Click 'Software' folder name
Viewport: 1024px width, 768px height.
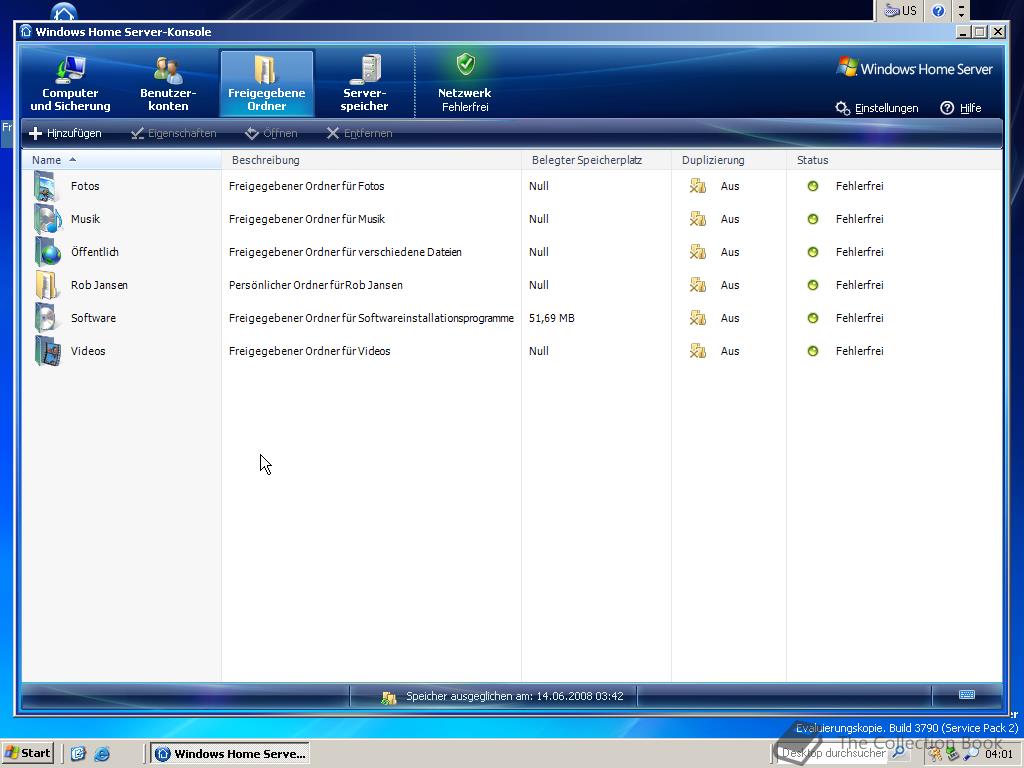pyautogui.click(x=93, y=318)
